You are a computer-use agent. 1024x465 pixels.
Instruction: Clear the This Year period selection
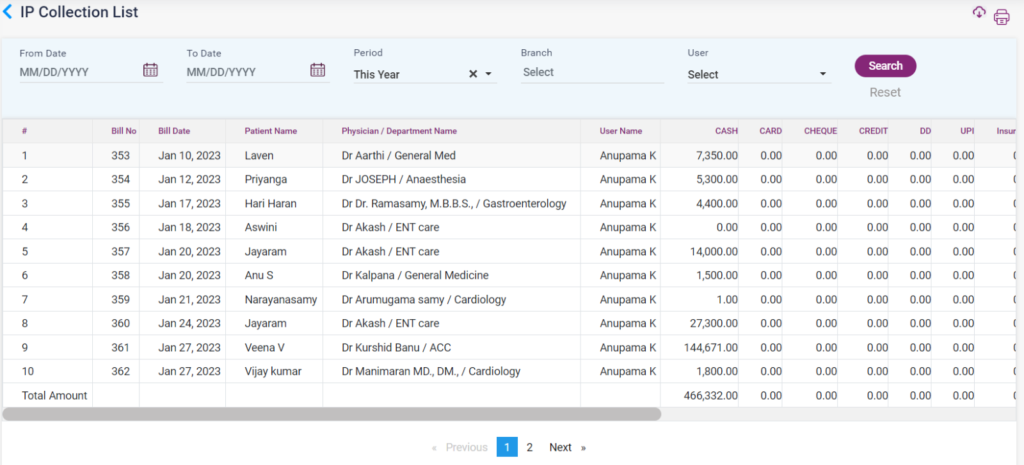coord(473,74)
